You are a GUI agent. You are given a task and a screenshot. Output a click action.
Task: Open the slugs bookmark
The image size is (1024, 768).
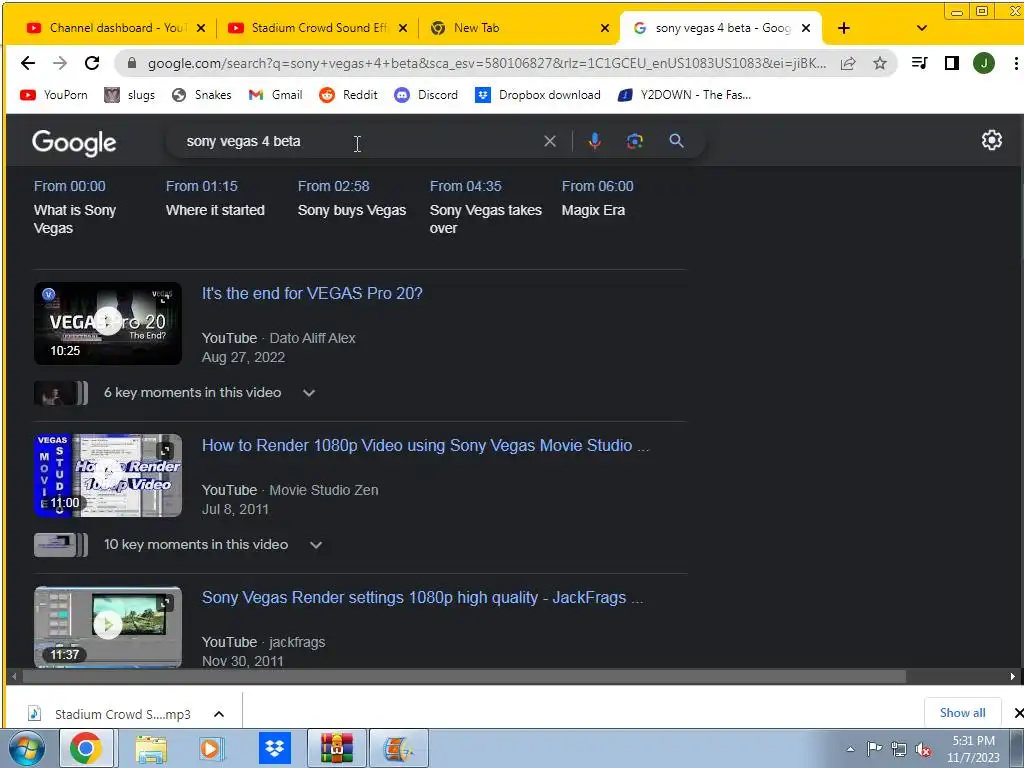129,95
